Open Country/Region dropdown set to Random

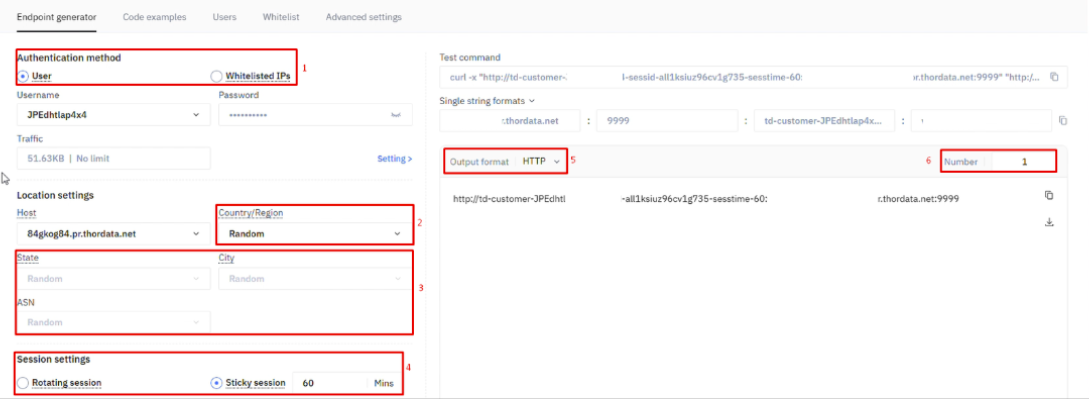click(315, 233)
